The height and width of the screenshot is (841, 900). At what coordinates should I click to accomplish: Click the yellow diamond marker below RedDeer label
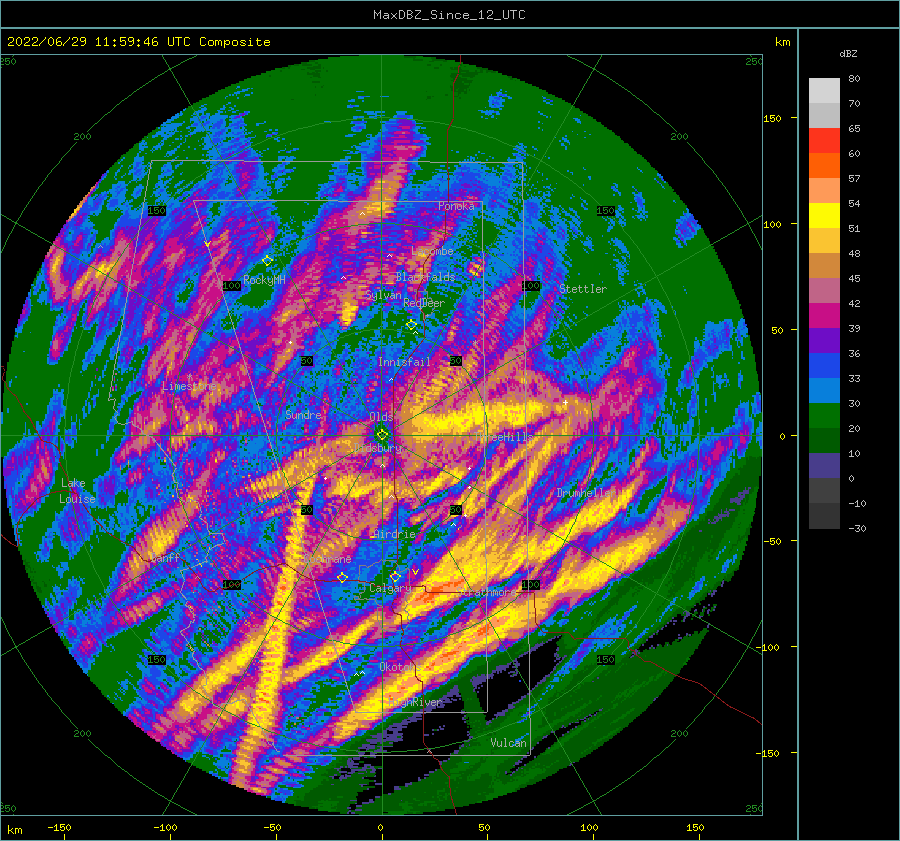411,325
